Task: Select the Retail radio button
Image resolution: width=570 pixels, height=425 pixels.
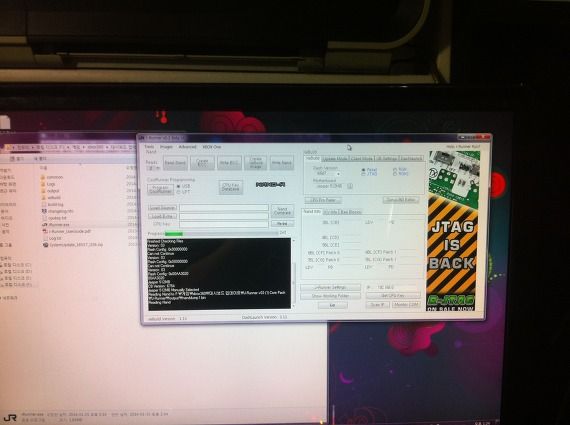Action: pos(369,170)
